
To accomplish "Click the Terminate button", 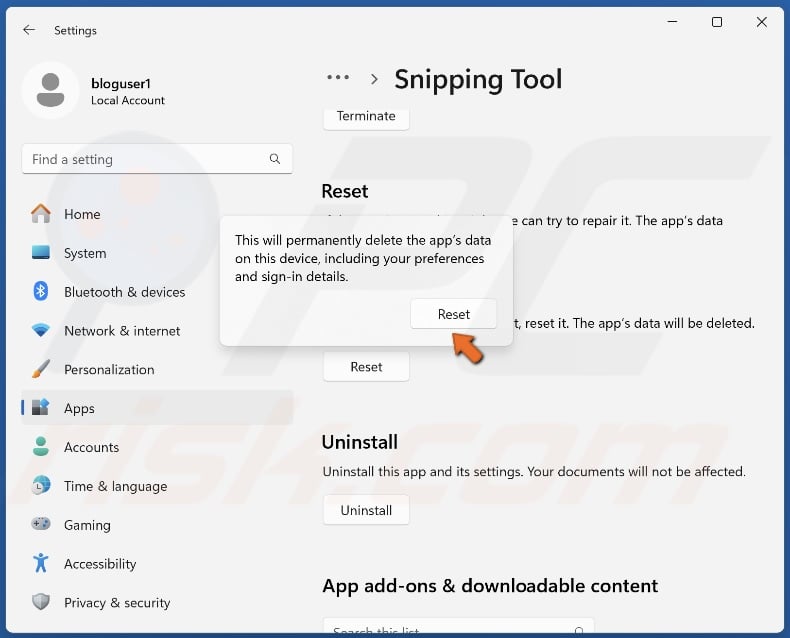I will click(366, 117).
